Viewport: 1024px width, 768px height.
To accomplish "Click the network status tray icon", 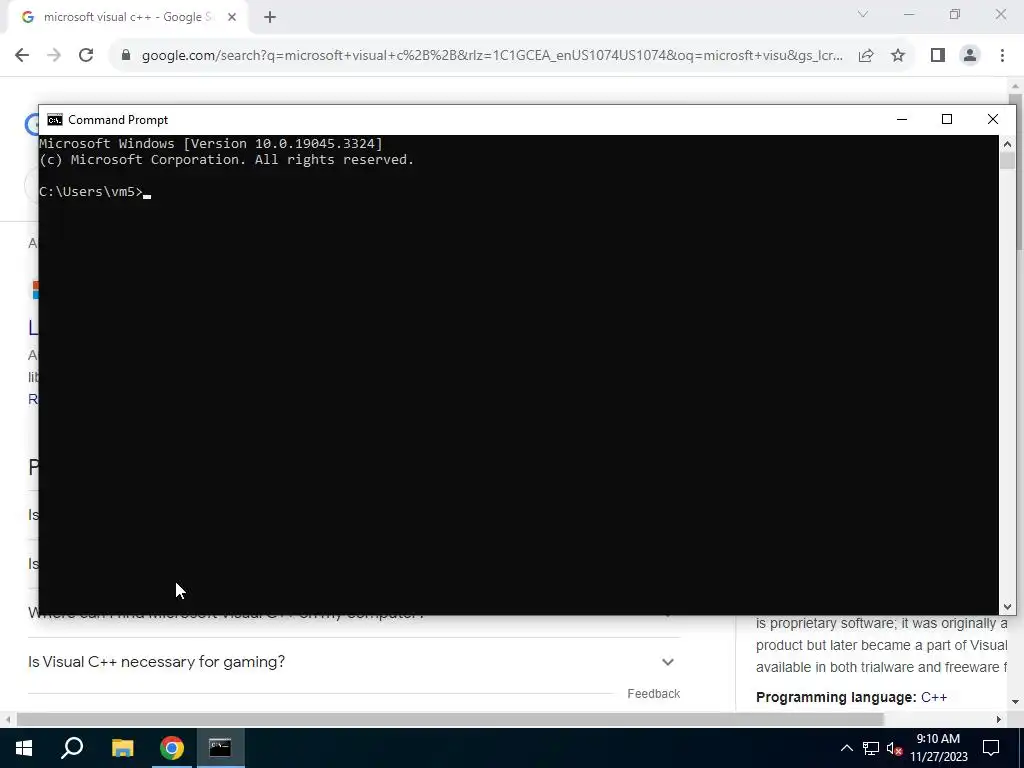I will point(871,748).
